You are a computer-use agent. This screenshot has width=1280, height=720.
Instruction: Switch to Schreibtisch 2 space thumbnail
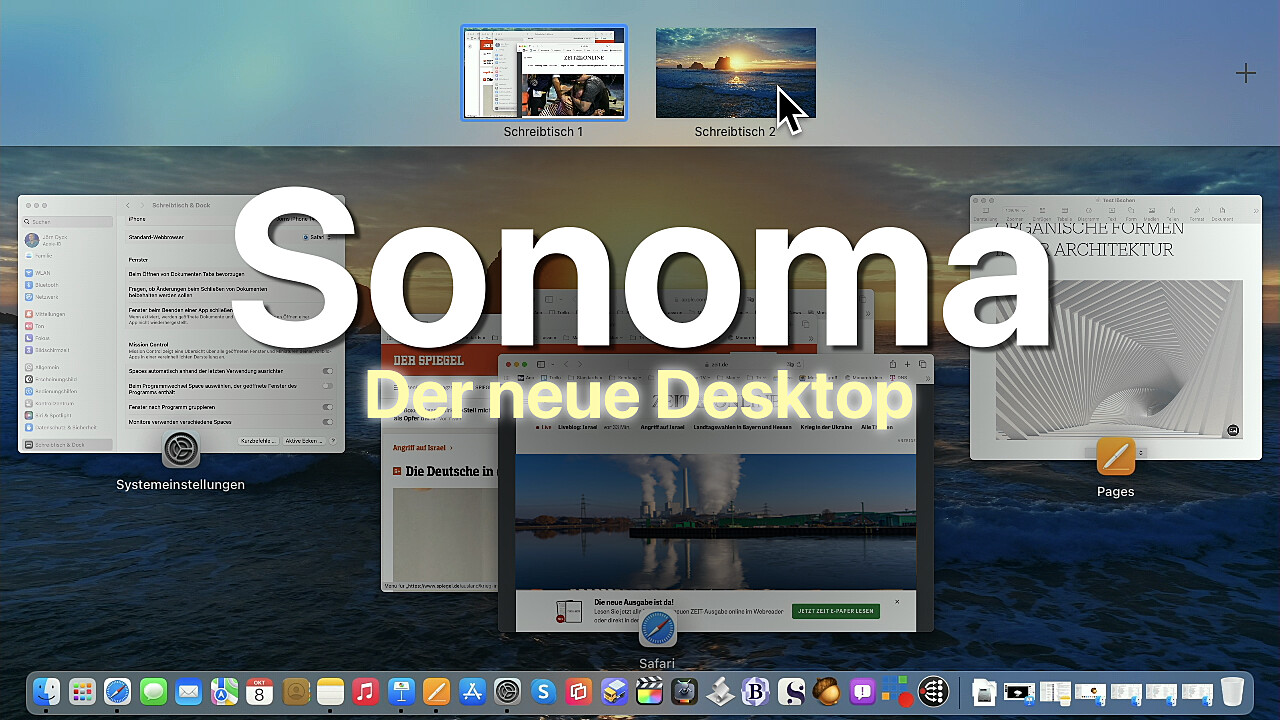(736, 73)
